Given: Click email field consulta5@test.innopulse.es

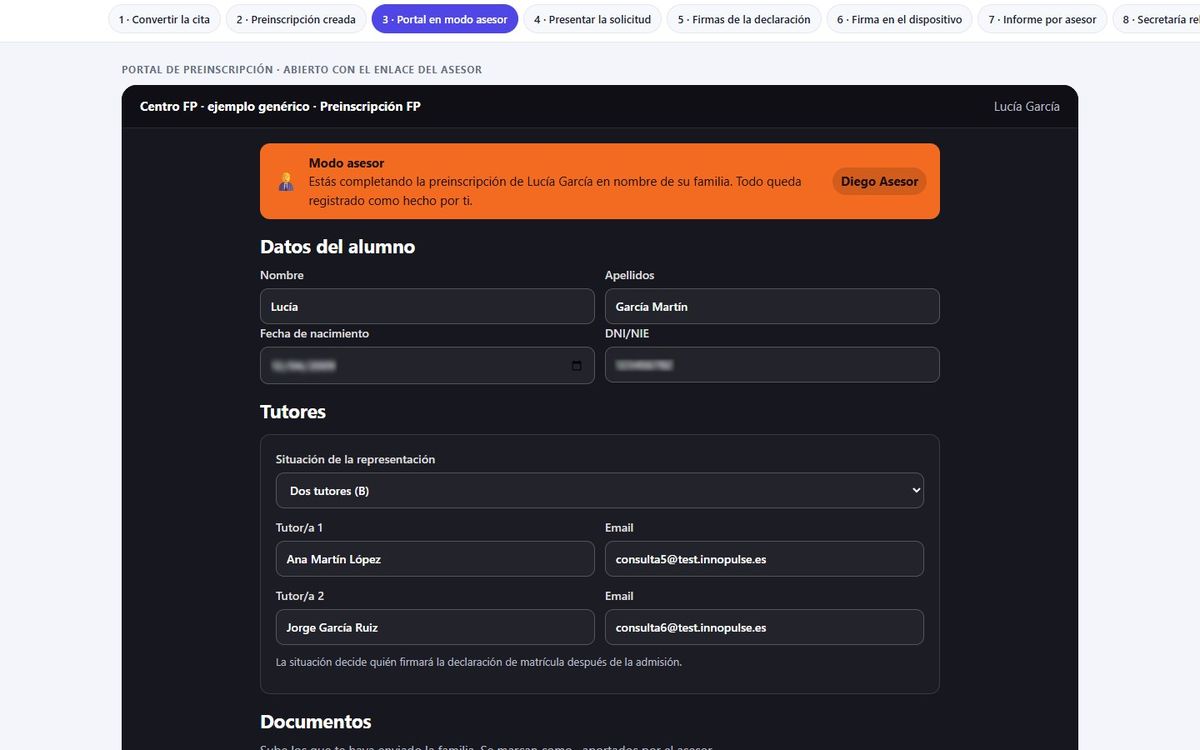Looking at the screenshot, I should click(764, 559).
